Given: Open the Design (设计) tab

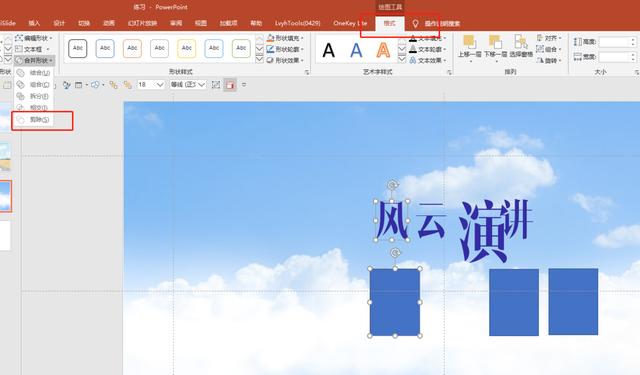Looking at the screenshot, I should tap(59, 23).
